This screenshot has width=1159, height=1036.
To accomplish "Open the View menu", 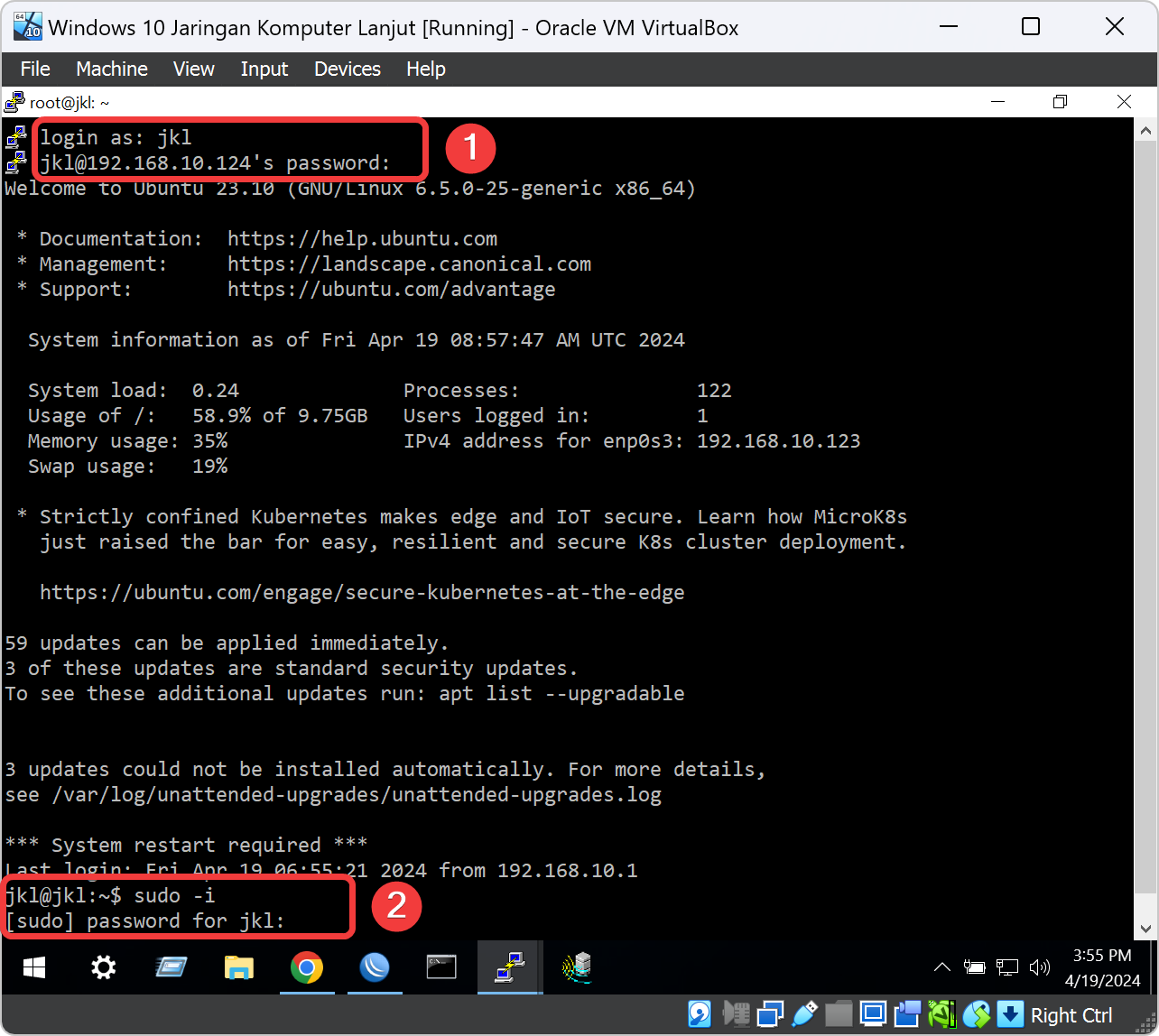I will [x=194, y=69].
